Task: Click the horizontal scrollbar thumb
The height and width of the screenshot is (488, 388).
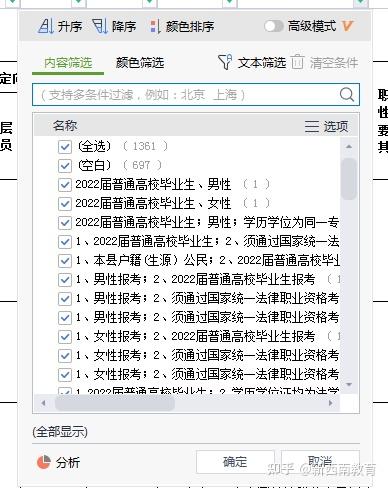Action: [115, 403]
